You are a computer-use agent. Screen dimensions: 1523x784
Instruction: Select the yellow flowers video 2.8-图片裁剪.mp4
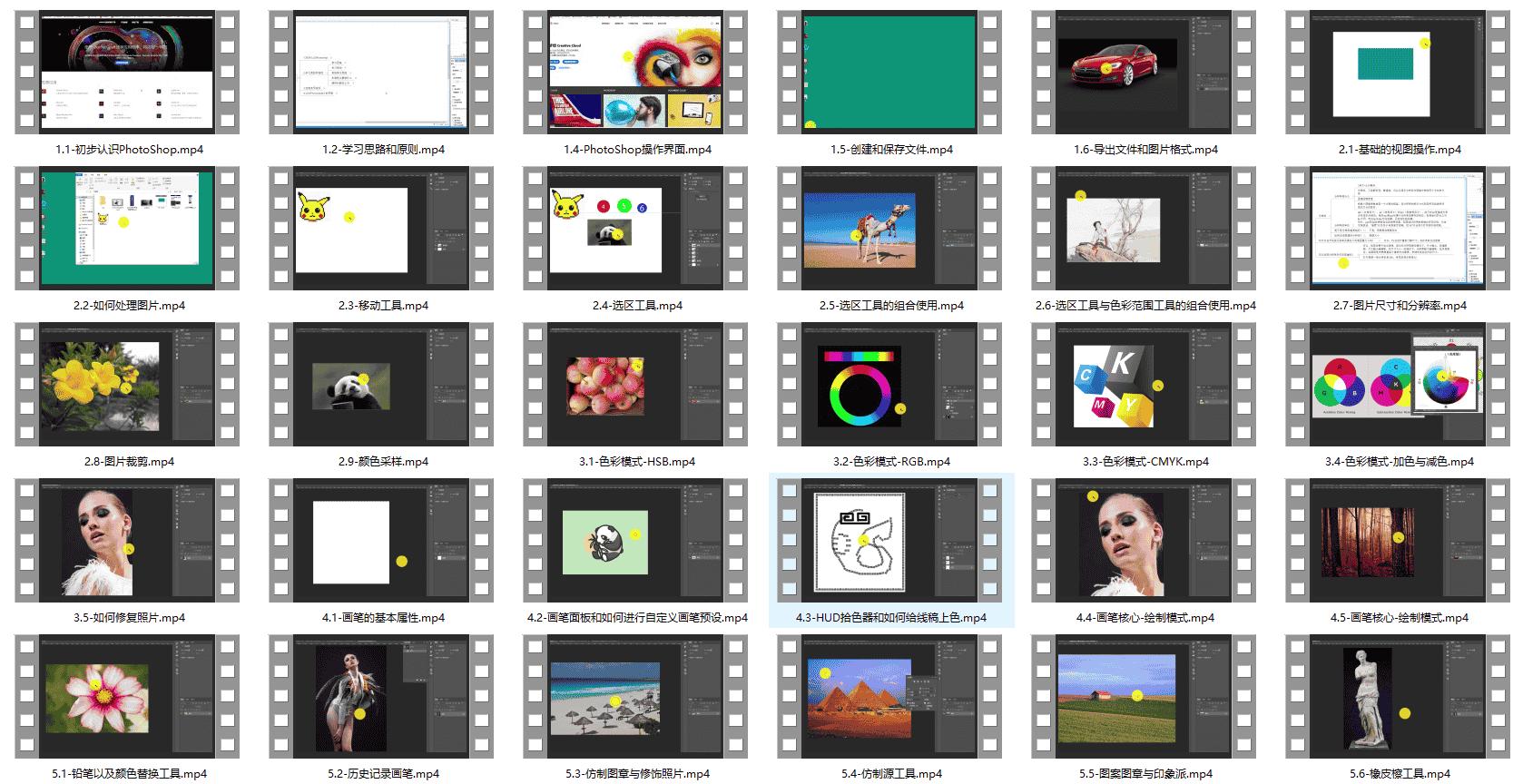(127, 385)
